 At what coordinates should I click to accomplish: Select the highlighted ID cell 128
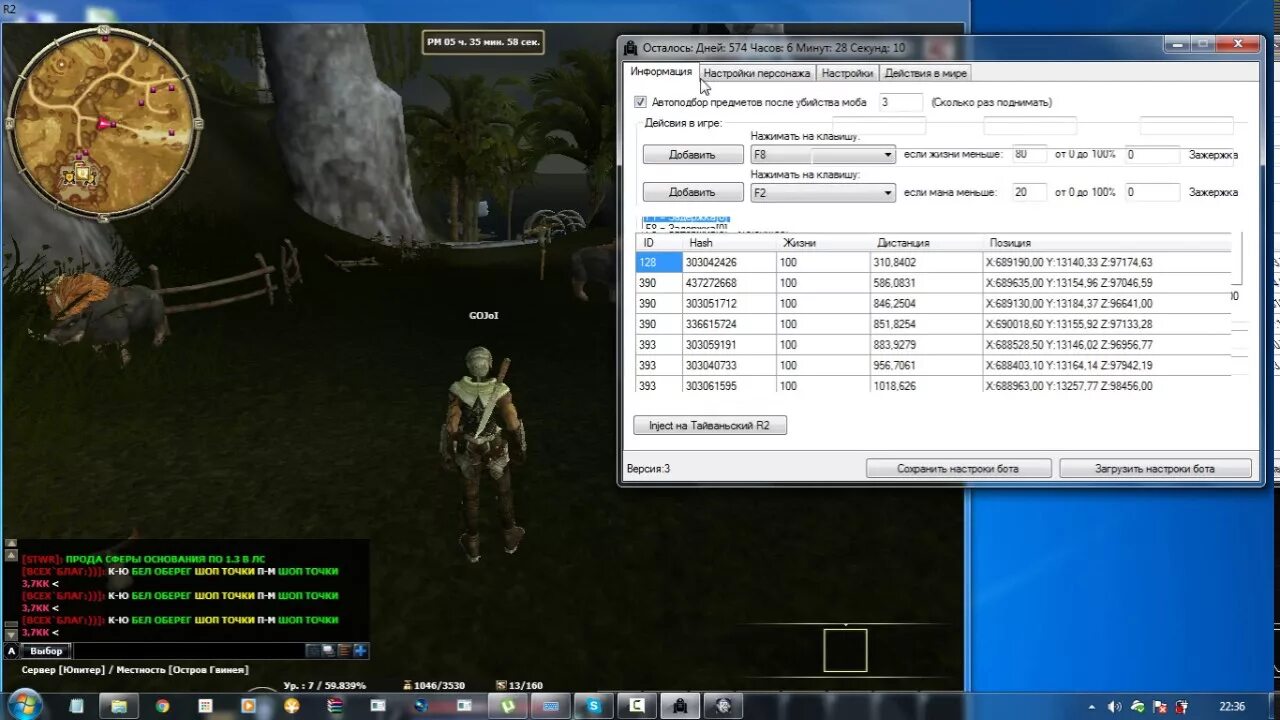coord(659,262)
